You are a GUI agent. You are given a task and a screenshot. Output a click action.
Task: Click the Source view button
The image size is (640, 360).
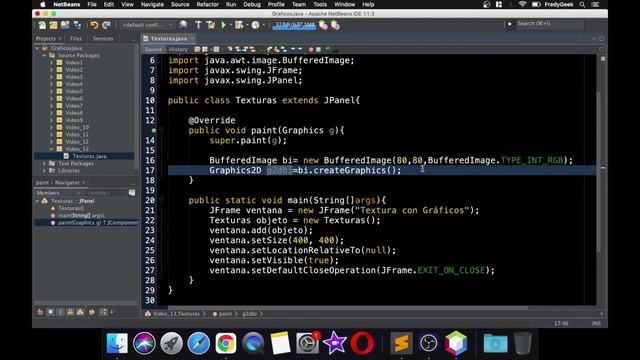pyautogui.click(x=153, y=49)
